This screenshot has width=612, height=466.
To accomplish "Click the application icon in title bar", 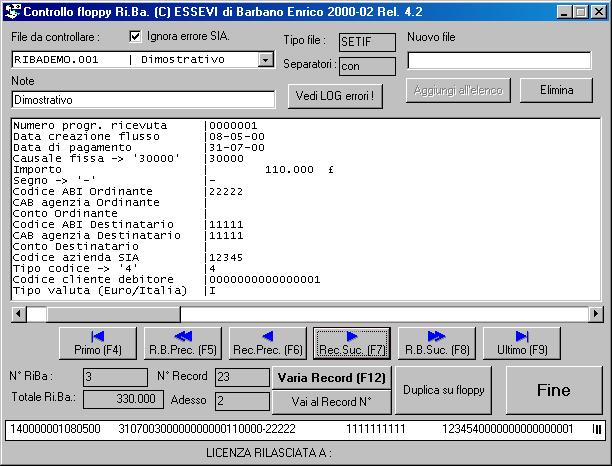I will tap(12, 11).
